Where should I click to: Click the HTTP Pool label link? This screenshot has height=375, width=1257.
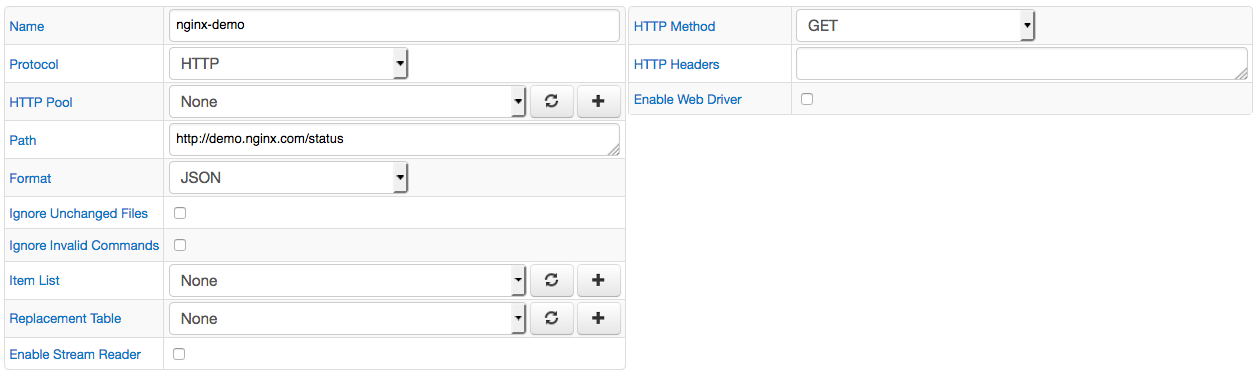(41, 102)
